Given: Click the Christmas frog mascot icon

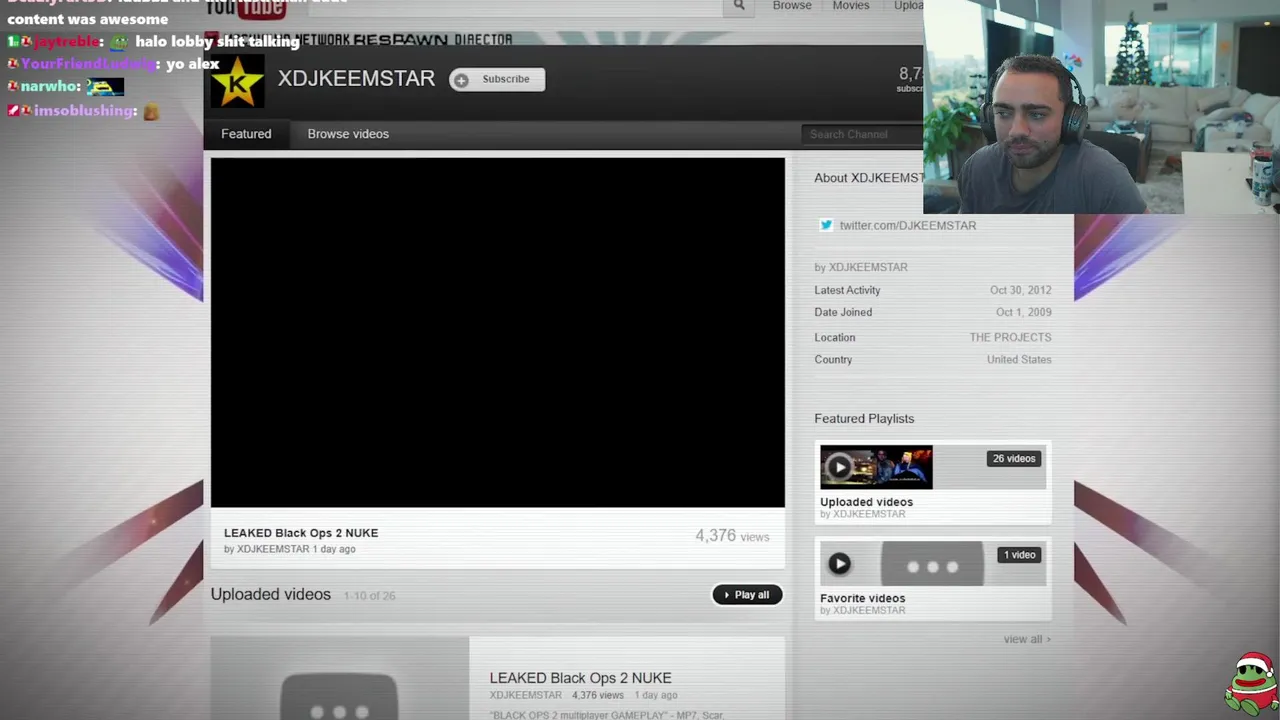Looking at the screenshot, I should coord(1251,684).
